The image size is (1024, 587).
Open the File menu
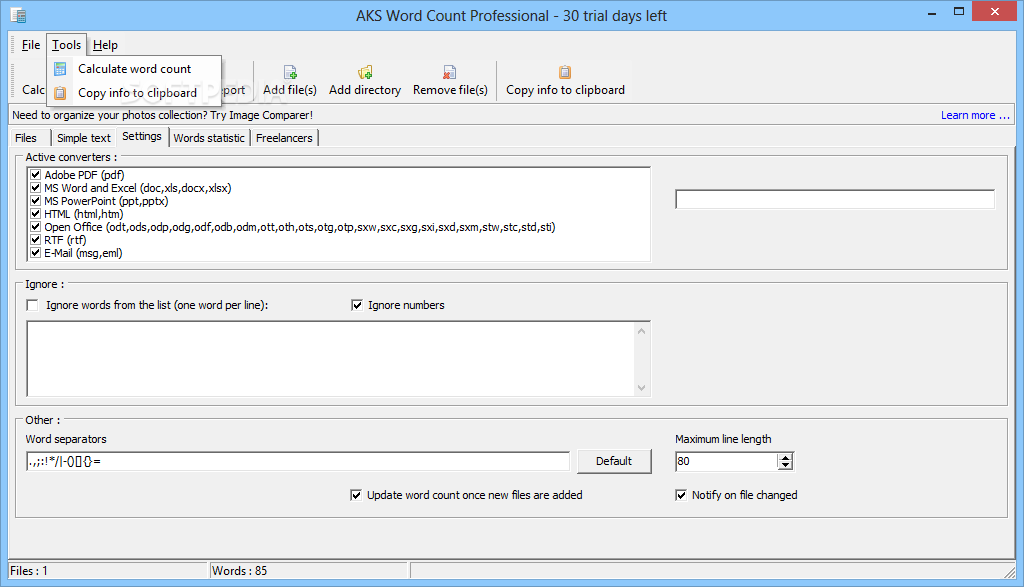(x=31, y=45)
